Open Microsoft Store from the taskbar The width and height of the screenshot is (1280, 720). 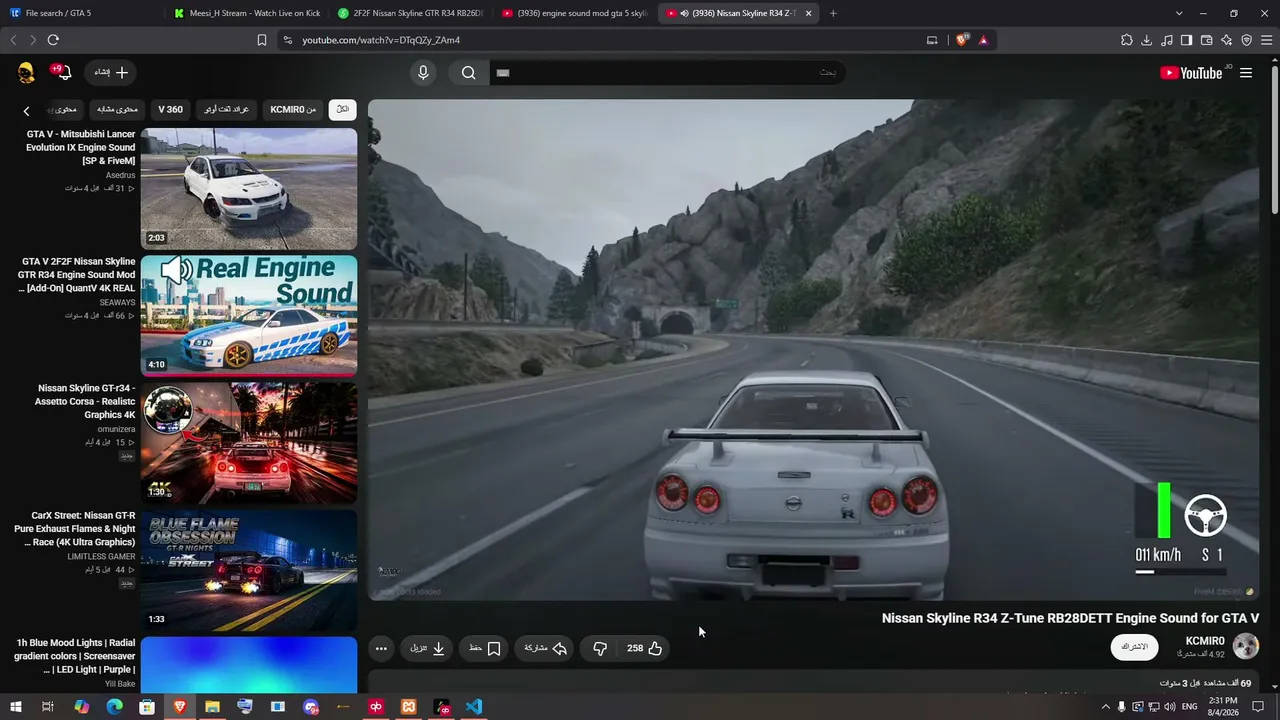click(147, 707)
